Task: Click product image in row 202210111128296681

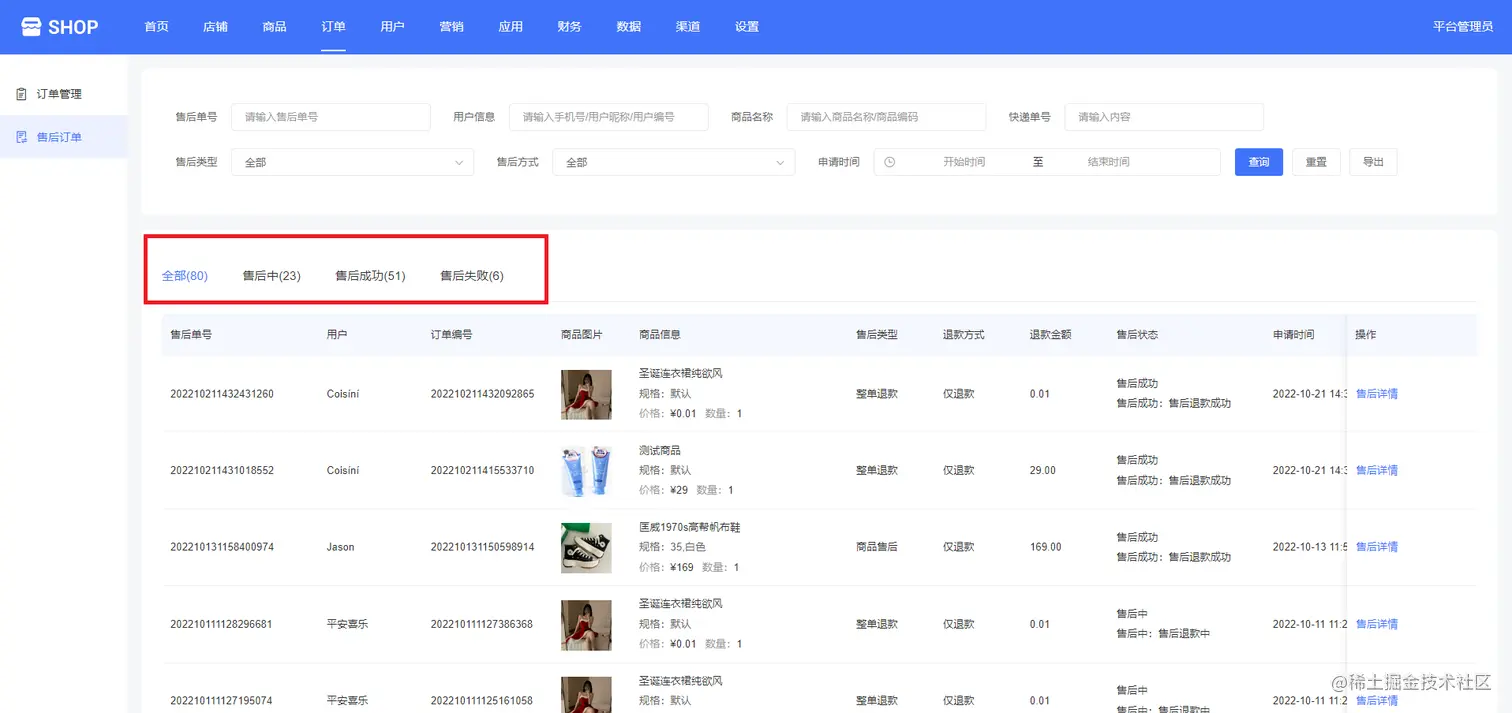Action: [x=586, y=625]
